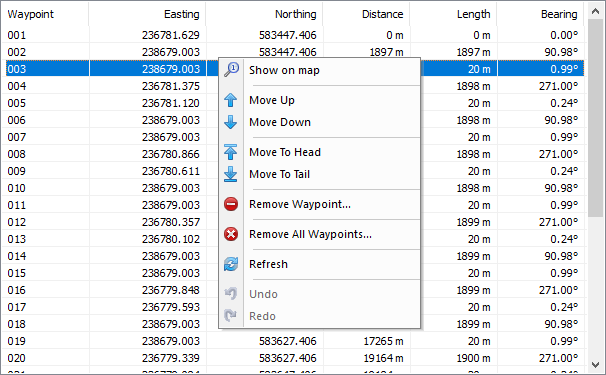The width and height of the screenshot is (606, 375).
Task: Click the scrollbar down arrow
Action: [596, 364]
